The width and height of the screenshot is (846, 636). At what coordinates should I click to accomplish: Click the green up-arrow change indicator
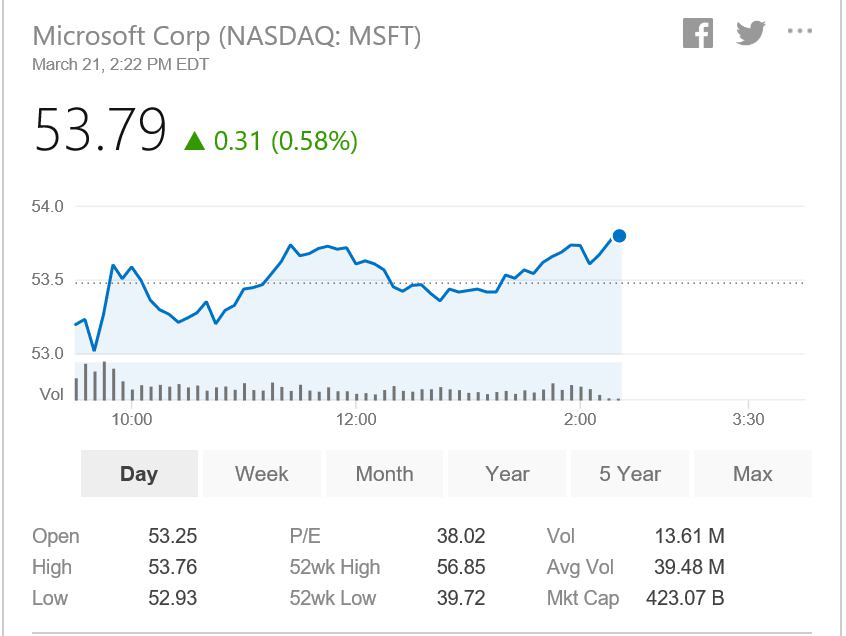tap(194, 141)
